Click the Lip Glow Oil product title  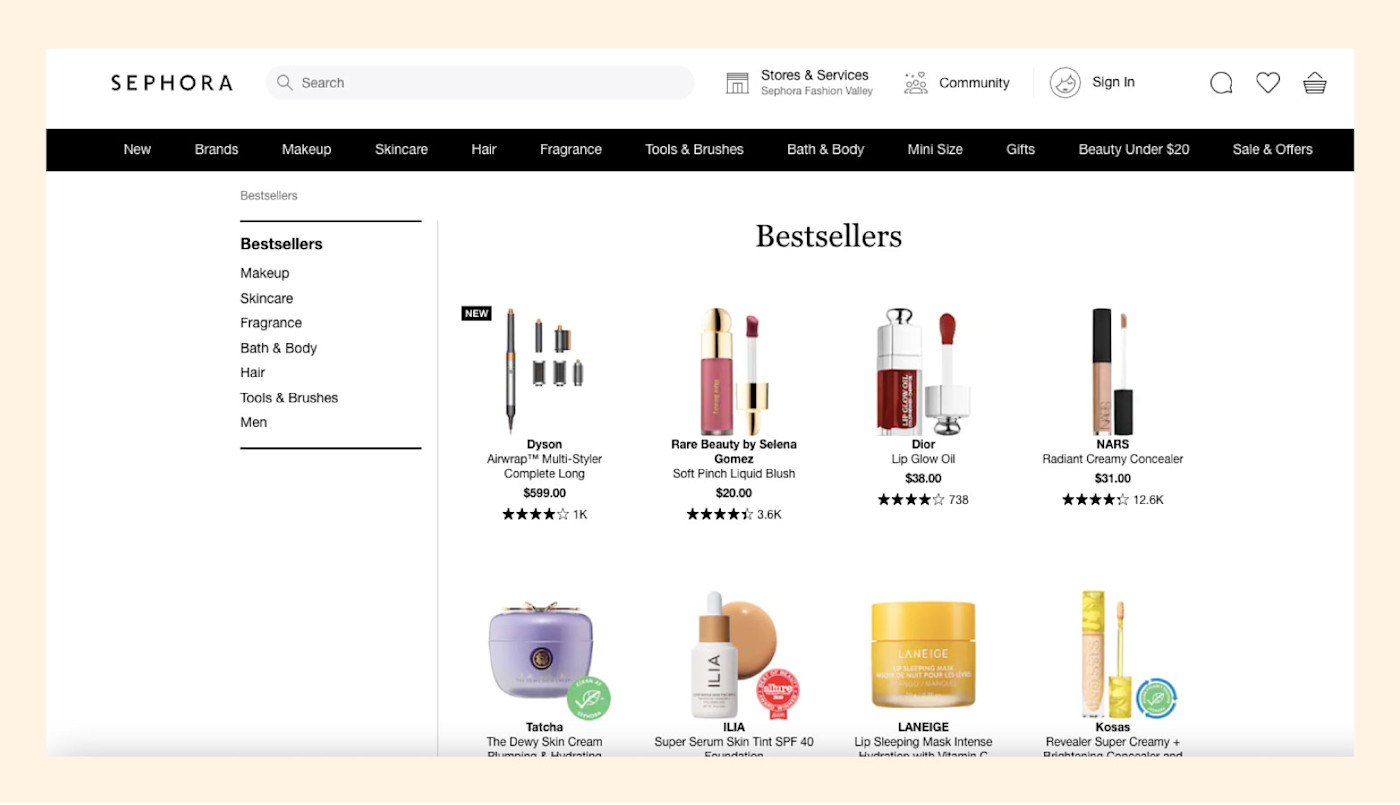923,459
